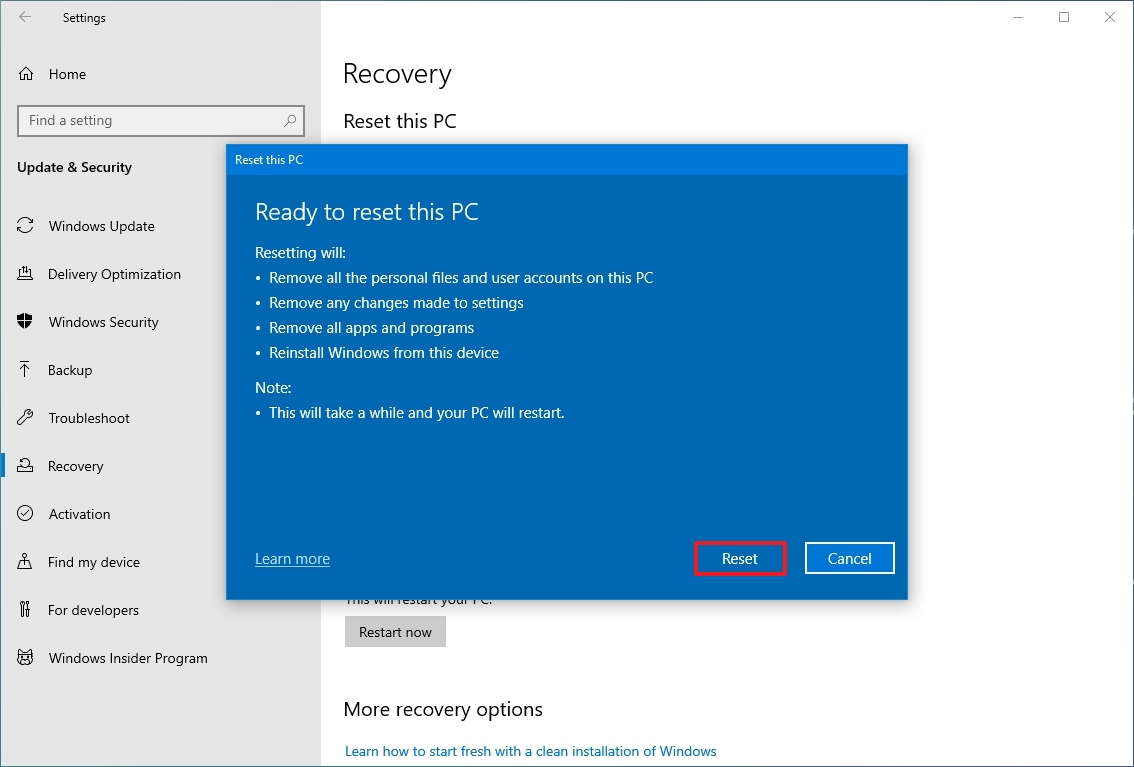This screenshot has width=1134, height=767.
Task: Click the Recovery icon in the sidebar
Action: pyautogui.click(x=24, y=466)
